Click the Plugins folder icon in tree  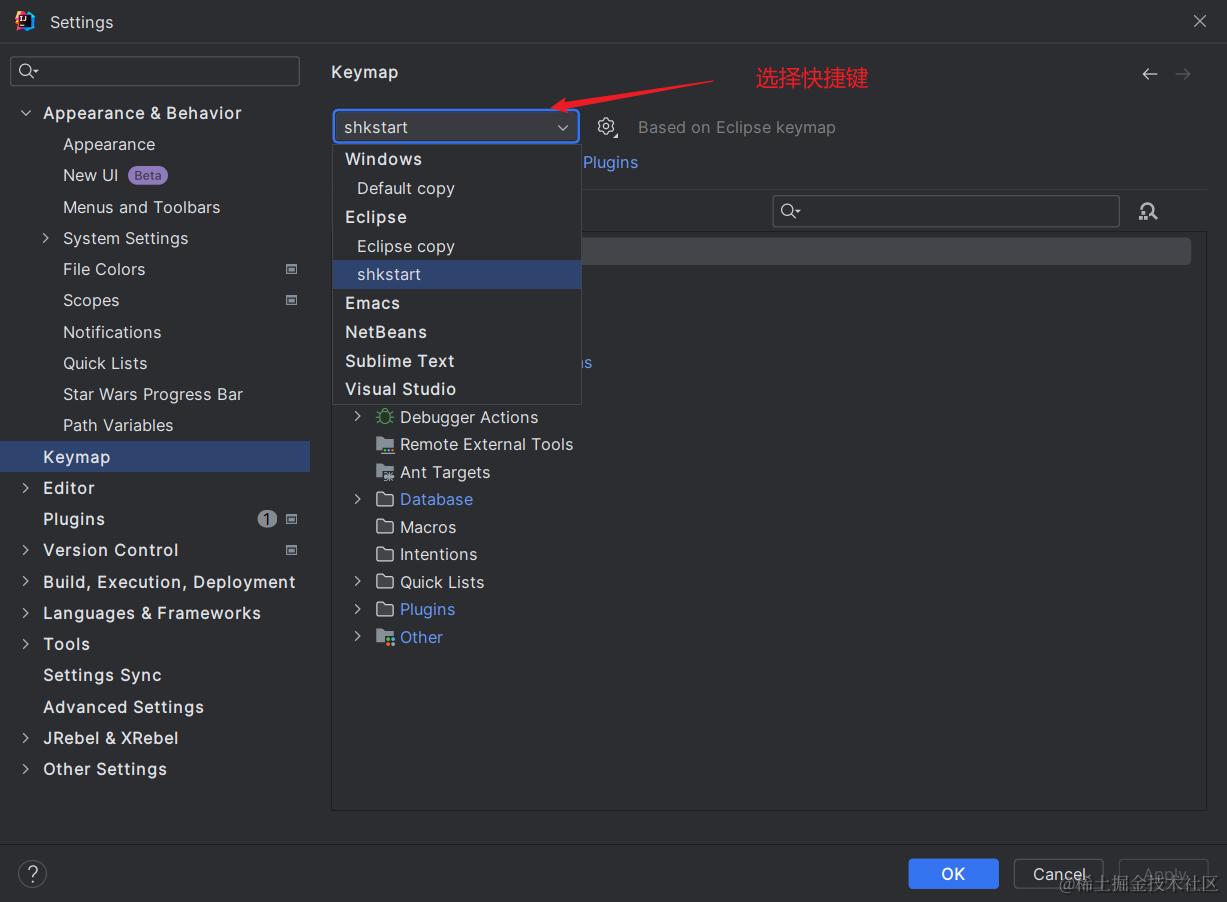385,609
